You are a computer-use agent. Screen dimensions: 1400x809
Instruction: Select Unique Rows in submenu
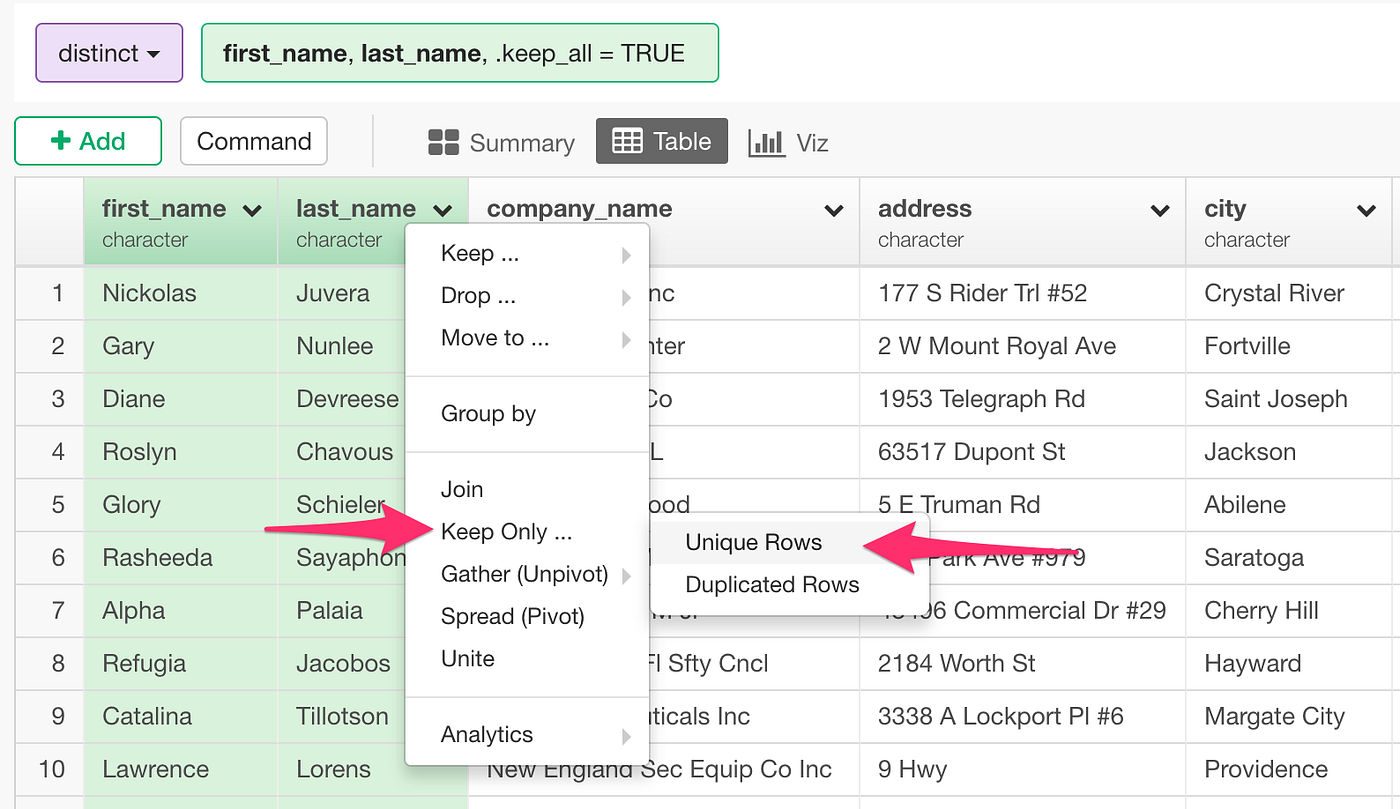point(790,543)
